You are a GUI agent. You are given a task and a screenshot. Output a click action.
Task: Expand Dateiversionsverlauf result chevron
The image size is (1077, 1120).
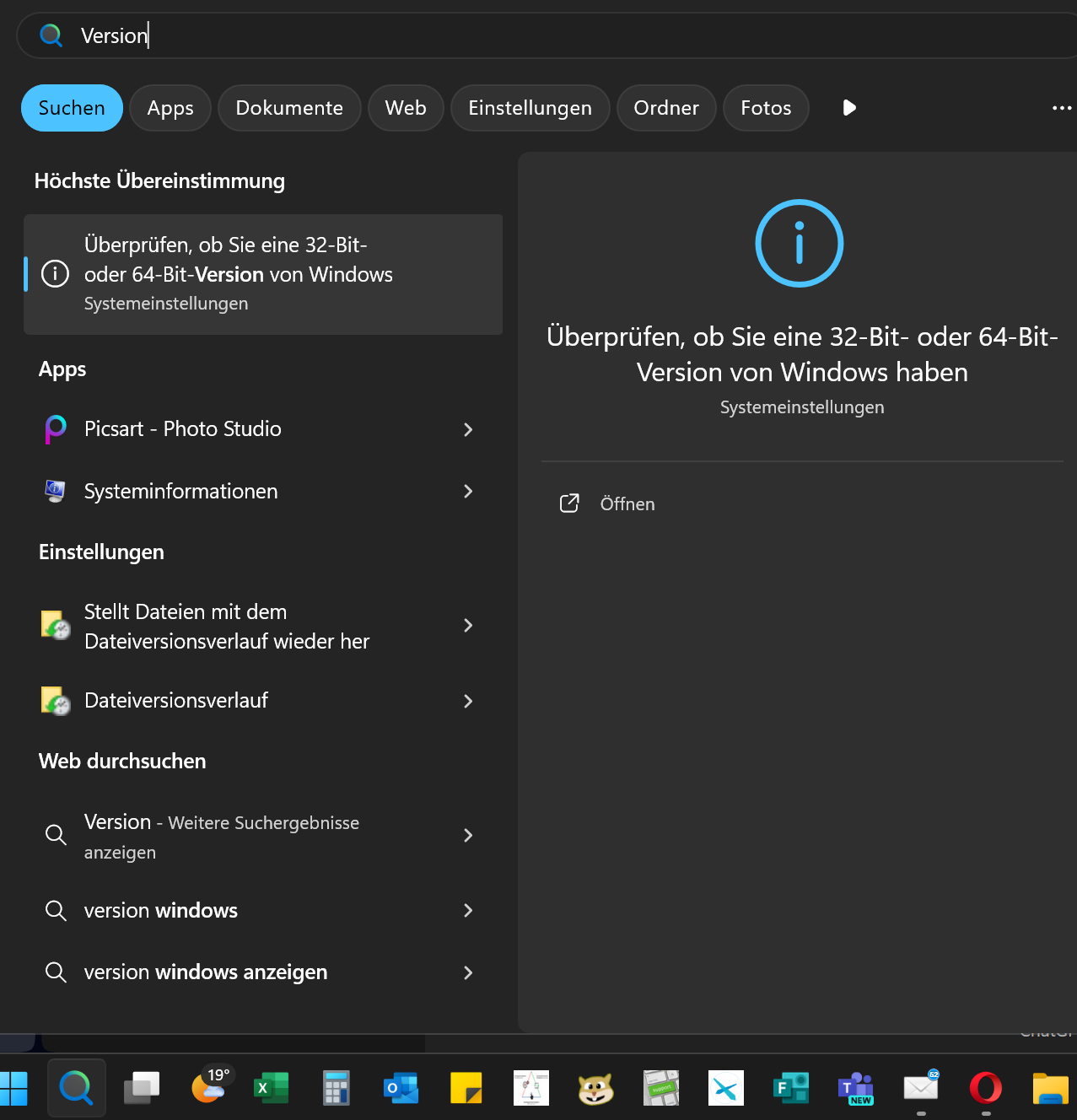pos(468,701)
